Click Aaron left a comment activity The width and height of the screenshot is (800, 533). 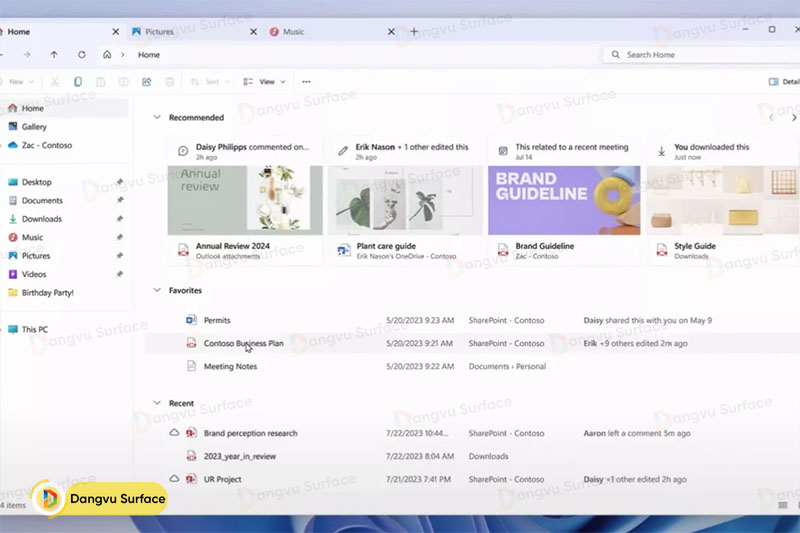[x=637, y=433]
